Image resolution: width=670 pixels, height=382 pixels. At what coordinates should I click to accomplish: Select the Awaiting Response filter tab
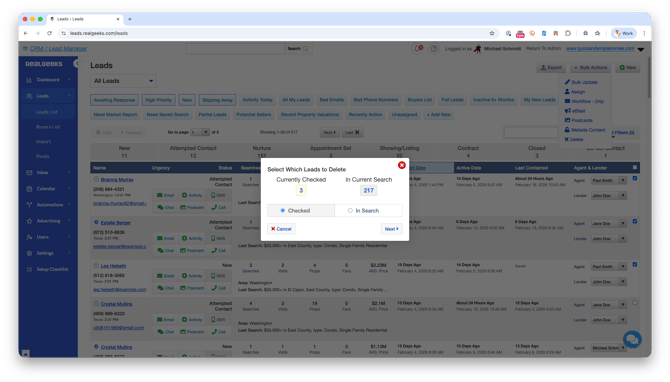click(115, 100)
